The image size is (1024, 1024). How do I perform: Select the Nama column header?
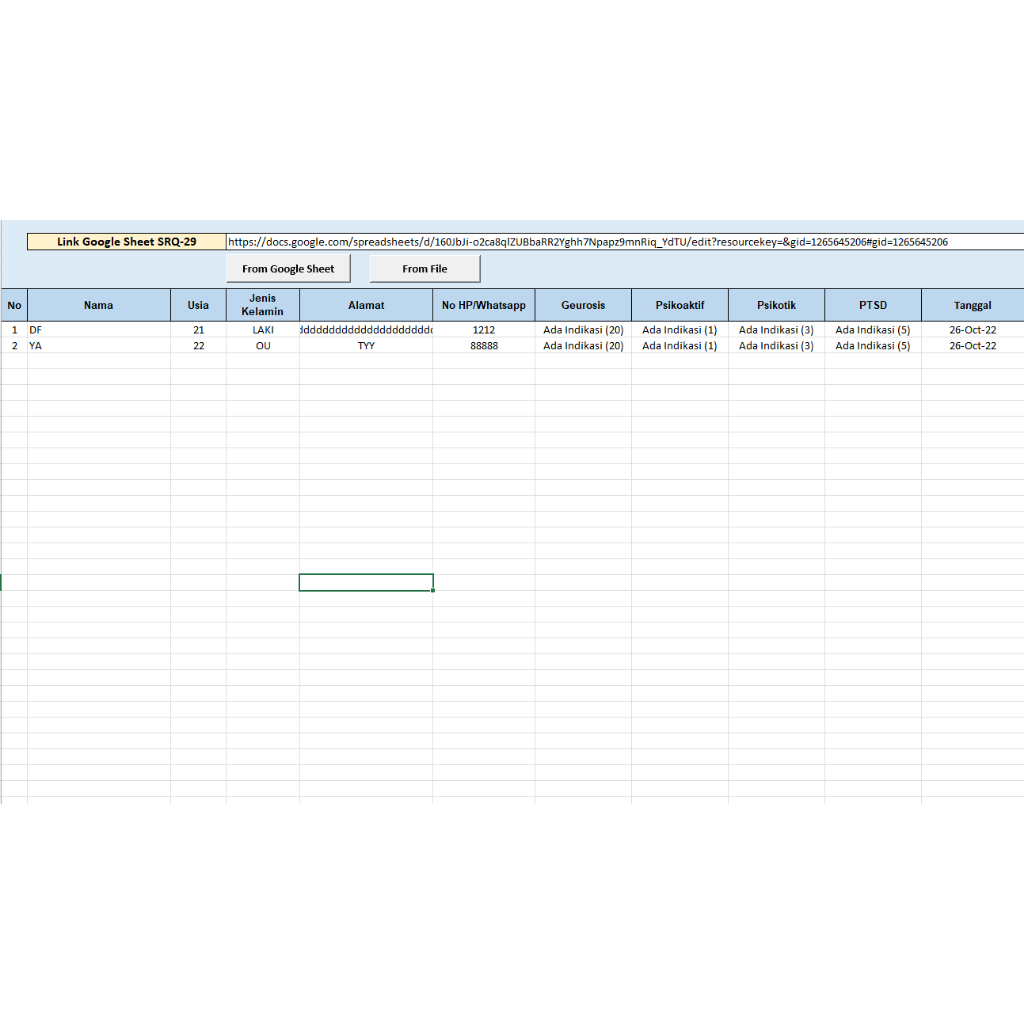tap(99, 305)
